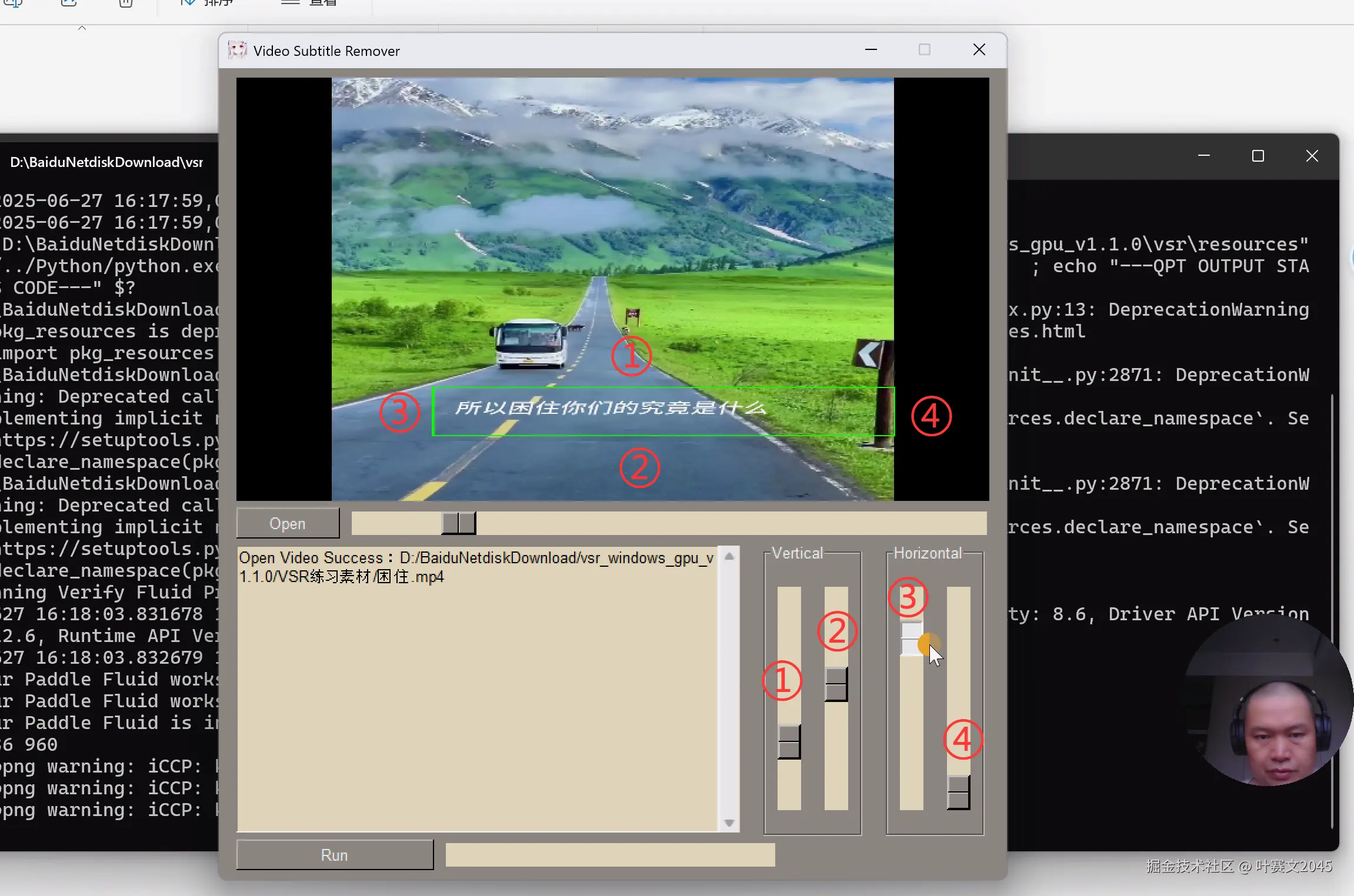The image size is (1354, 896).
Task: Click the right Horizontal slider handle
Action: click(958, 792)
